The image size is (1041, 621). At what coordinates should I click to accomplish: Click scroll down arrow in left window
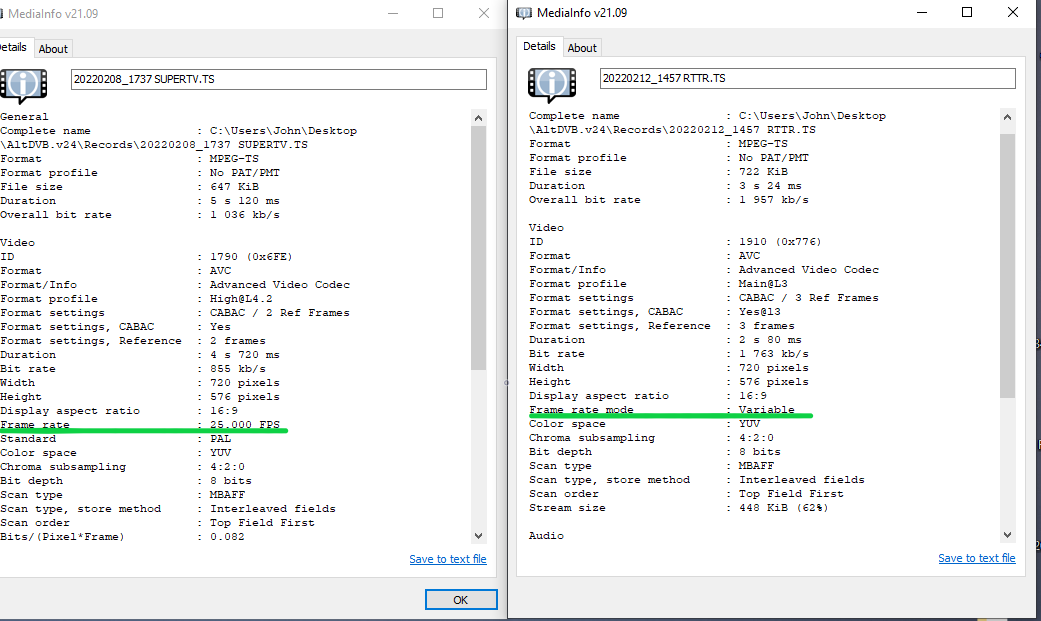[x=478, y=535]
